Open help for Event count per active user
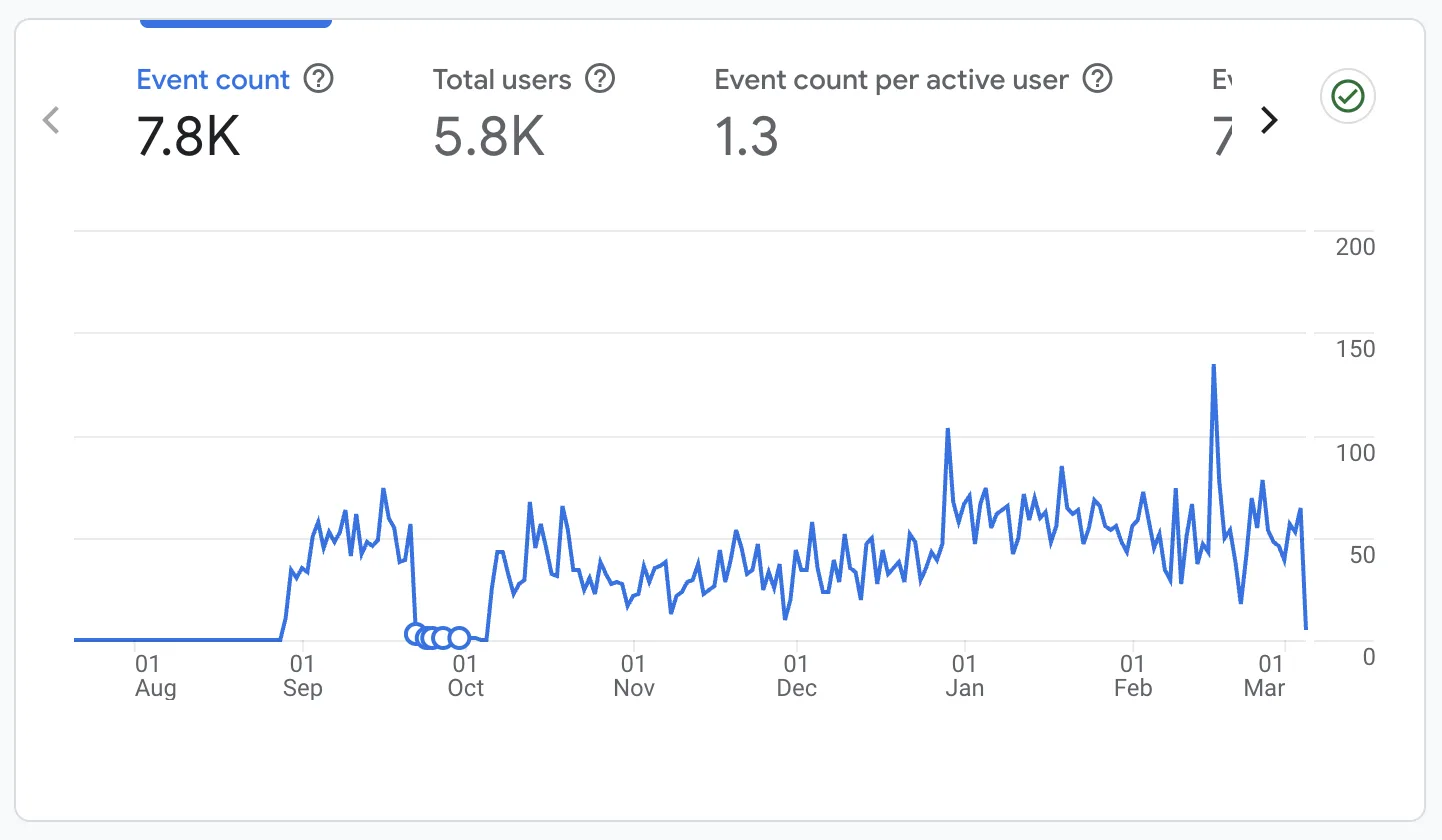This screenshot has height=840, width=1442. coord(1098,79)
